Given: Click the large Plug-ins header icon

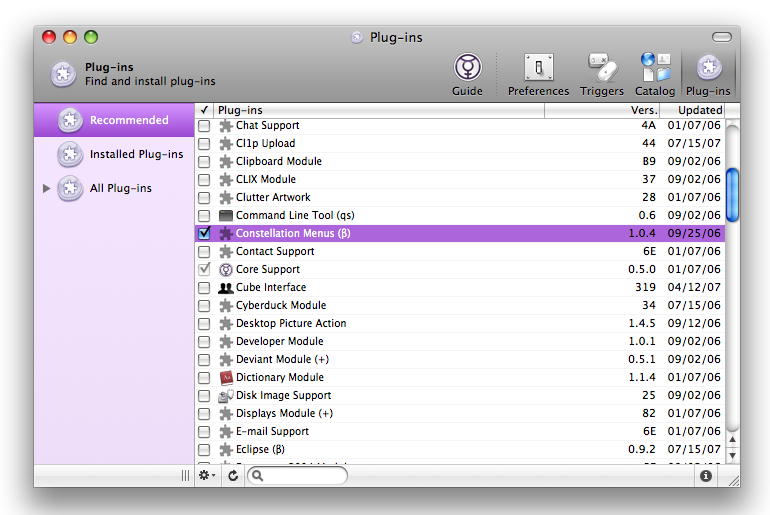Looking at the screenshot, I should click(x=63, y=75).
